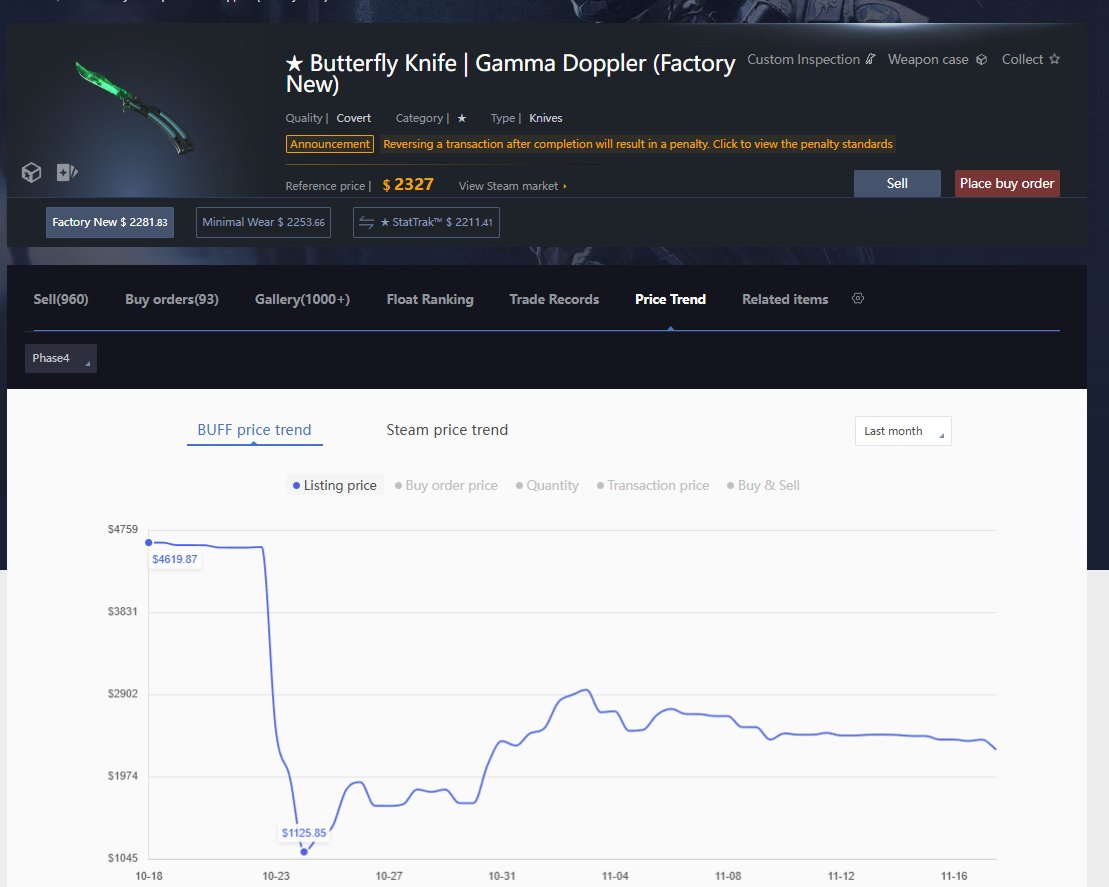Switch to the Trade Records tab
This screenshot has height=887, width=1109.
click(x=554, y=298)
